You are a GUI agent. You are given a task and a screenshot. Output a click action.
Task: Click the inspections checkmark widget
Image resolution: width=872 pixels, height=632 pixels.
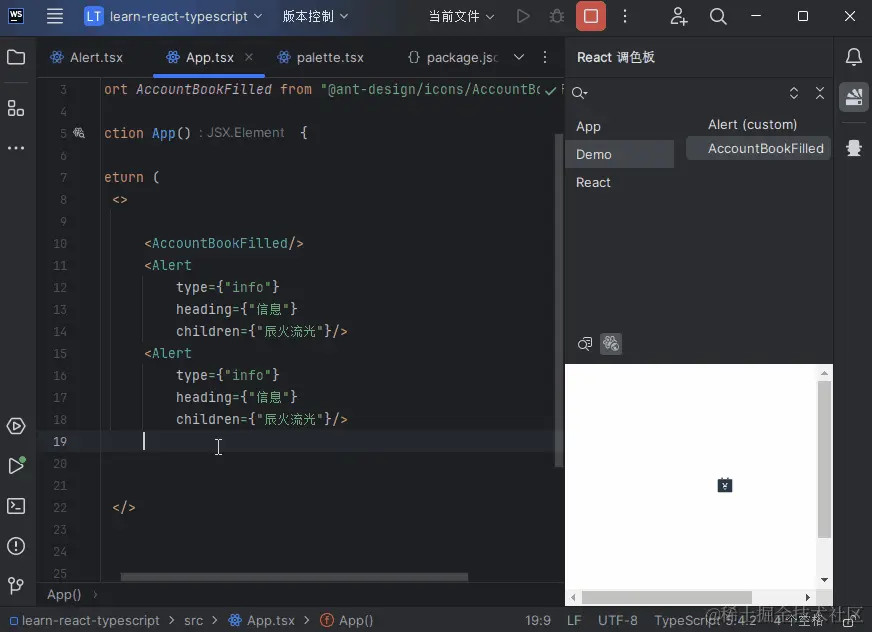[x=550, y=91]
